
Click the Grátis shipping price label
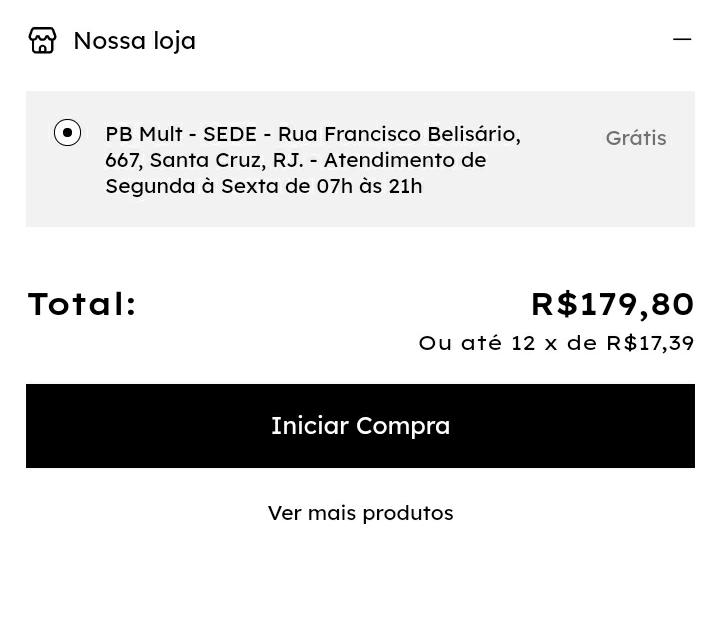(635, 138)
